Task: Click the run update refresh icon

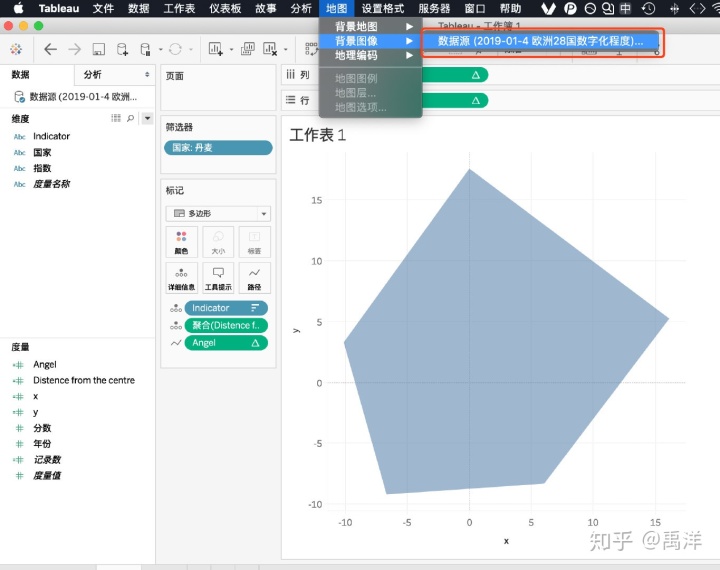Action: pos(175,49)
